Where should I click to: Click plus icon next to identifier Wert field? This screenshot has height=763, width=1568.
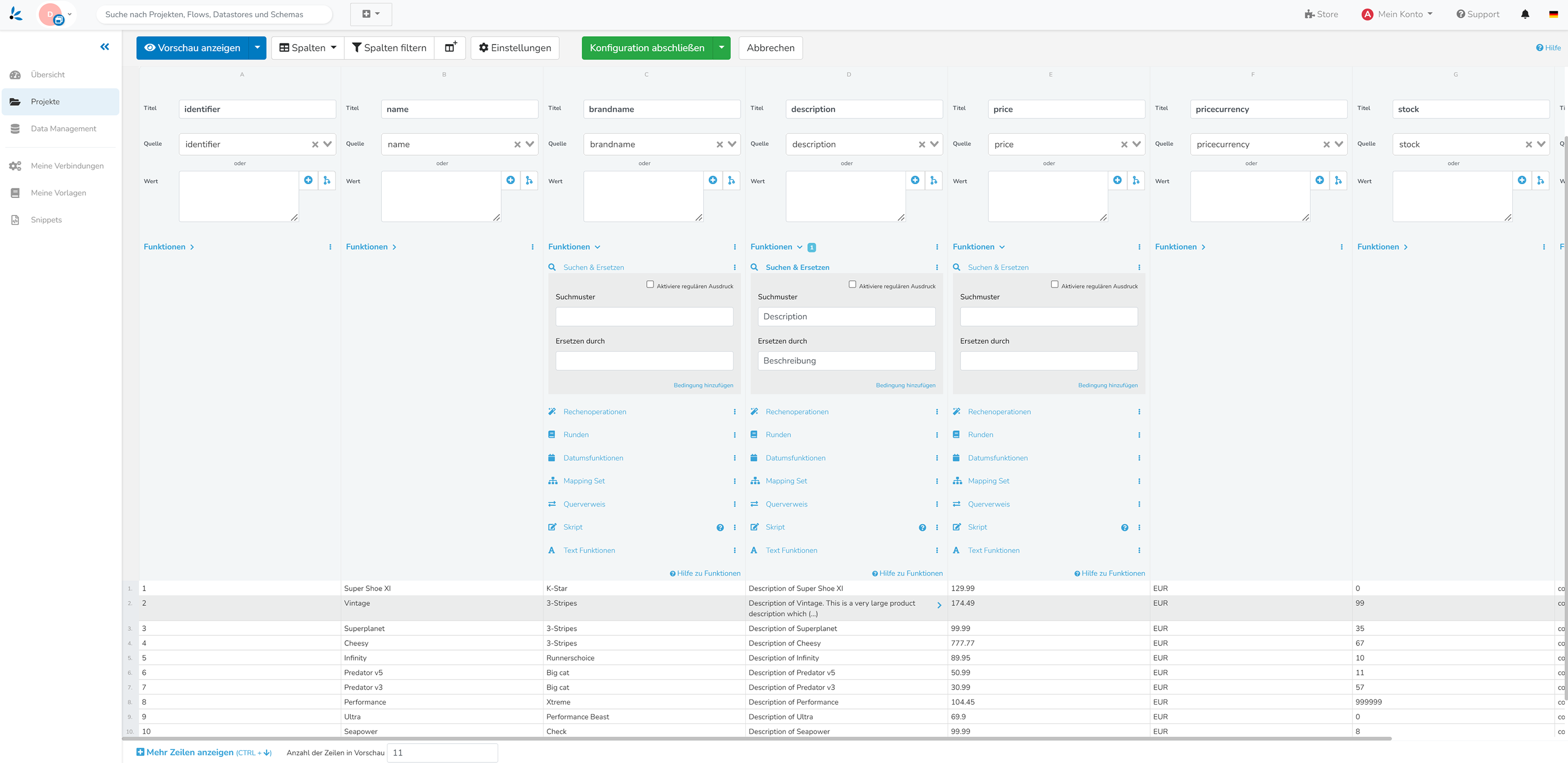pyautogui.click(x=309, y=180)
